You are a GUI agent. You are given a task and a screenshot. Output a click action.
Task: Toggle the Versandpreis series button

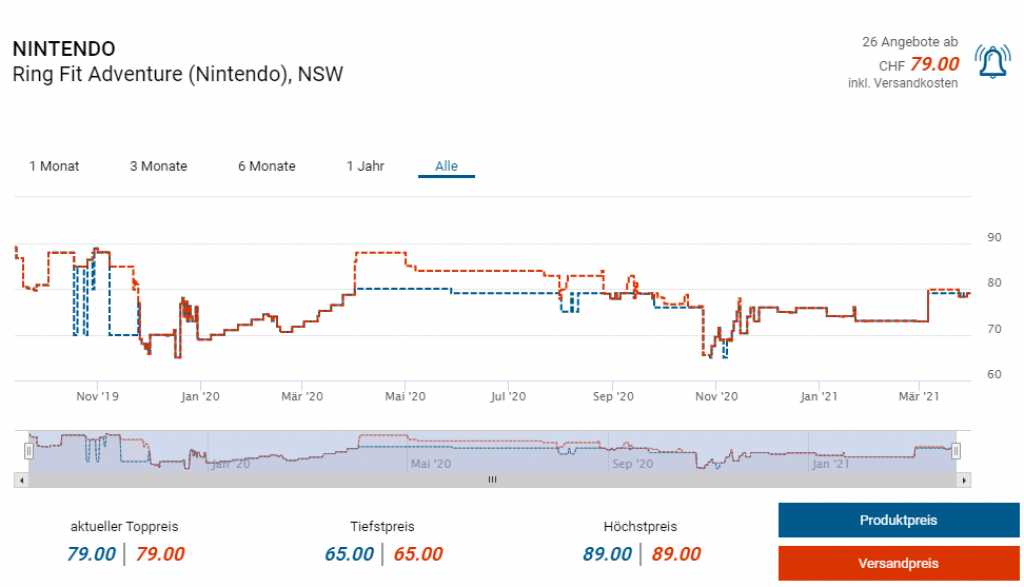pyautogui.click(x=898, y=563)
